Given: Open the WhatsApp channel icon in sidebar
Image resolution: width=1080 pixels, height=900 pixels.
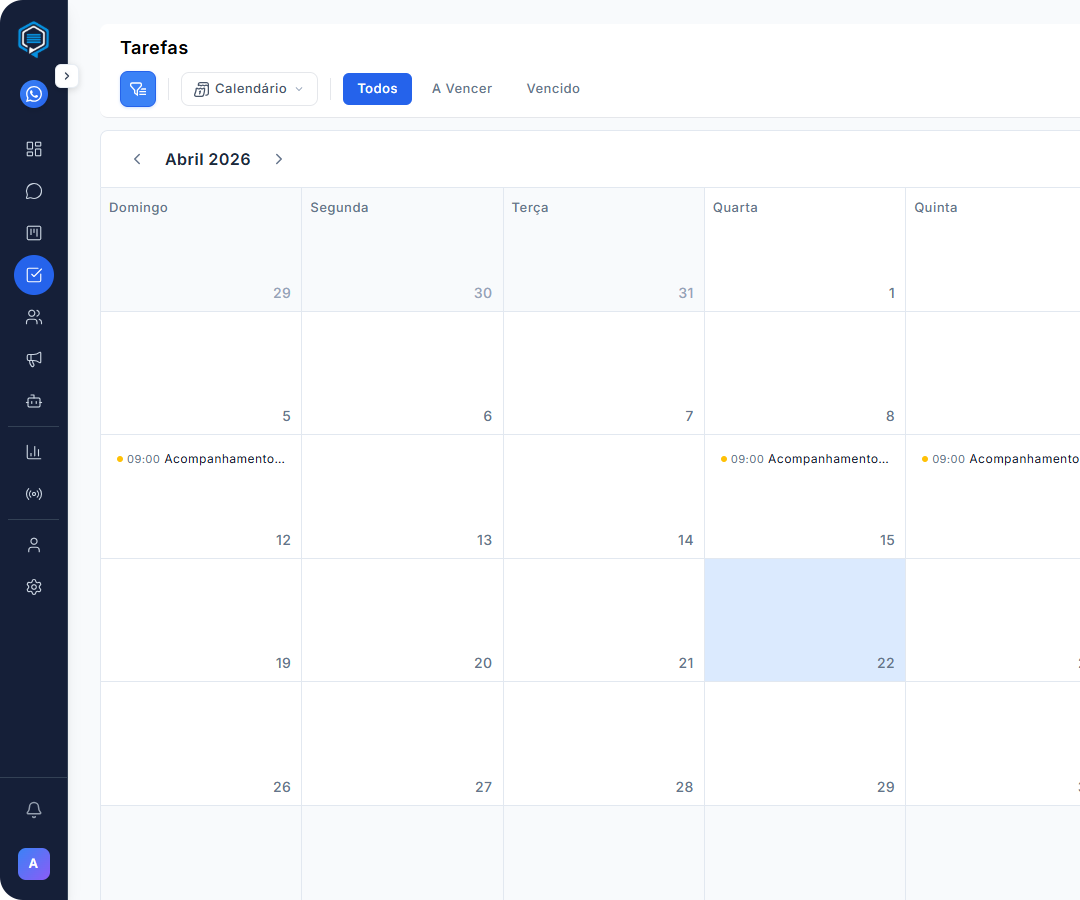Looking at the screenshot, I should pos(34,94).
